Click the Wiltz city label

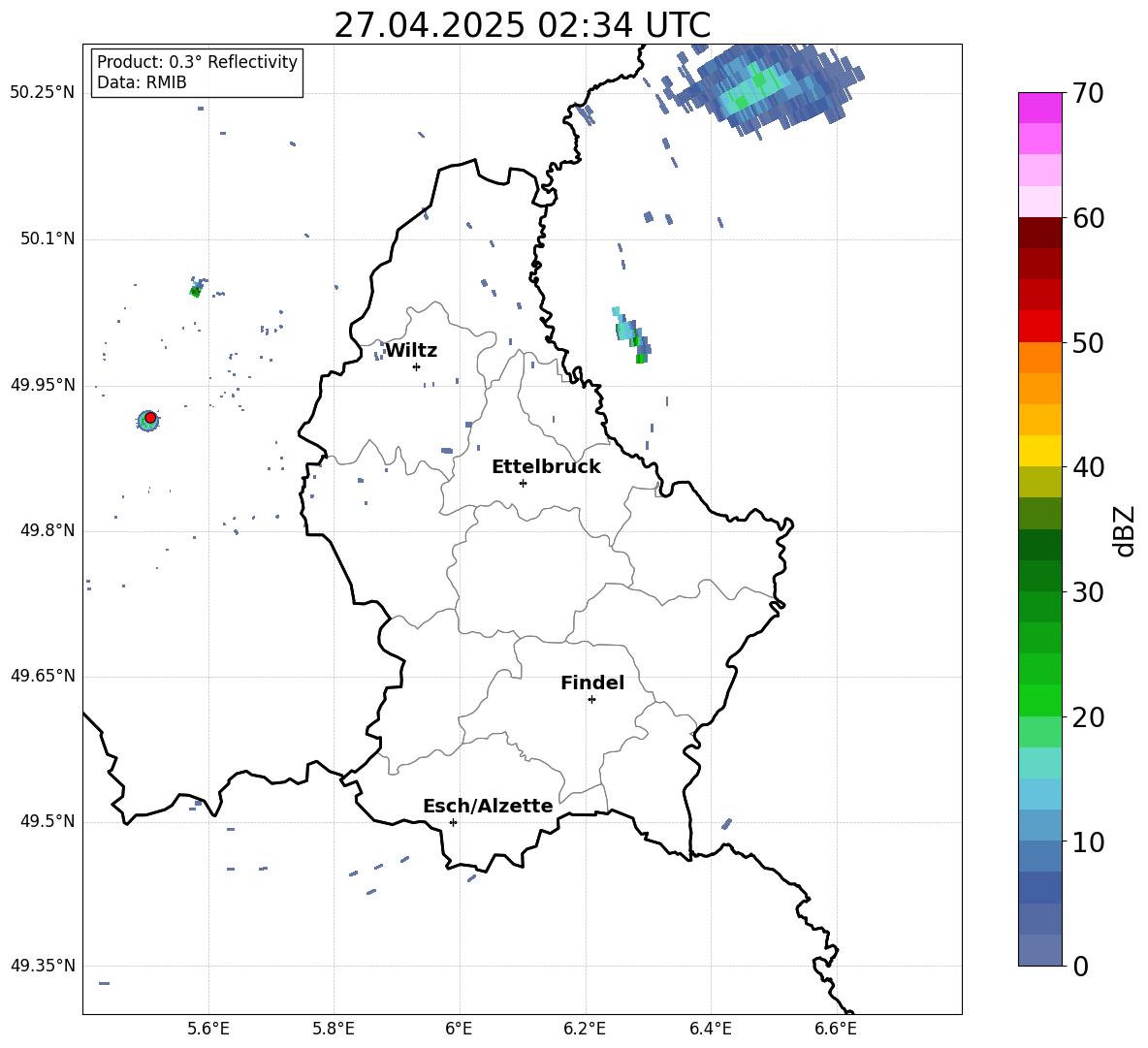tap(411, 351)
